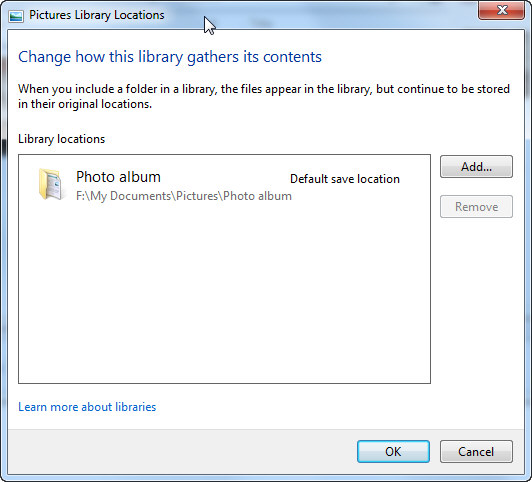Click the Pictures Library icon in title bar
Image resolution: width=532 pixels, height=482 pixels.
pyautogui.click(x=16, y=16)
